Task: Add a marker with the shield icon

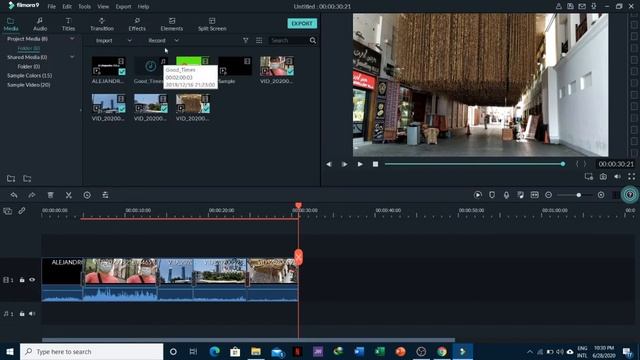Action: 492,195
